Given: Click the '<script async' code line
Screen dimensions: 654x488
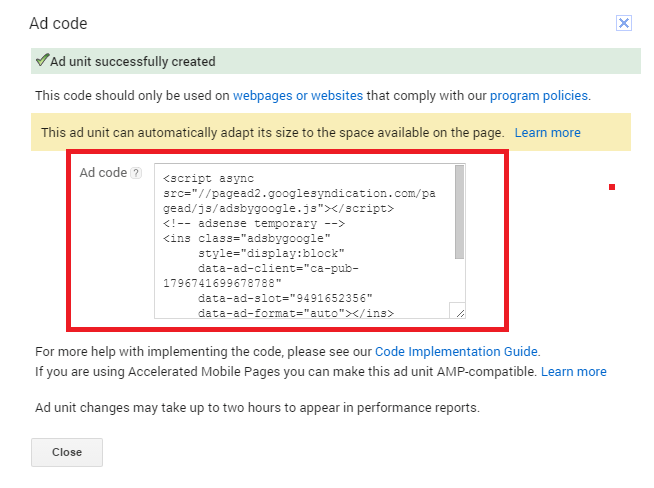Looking at the screenshot, I should tap(208, 179).
